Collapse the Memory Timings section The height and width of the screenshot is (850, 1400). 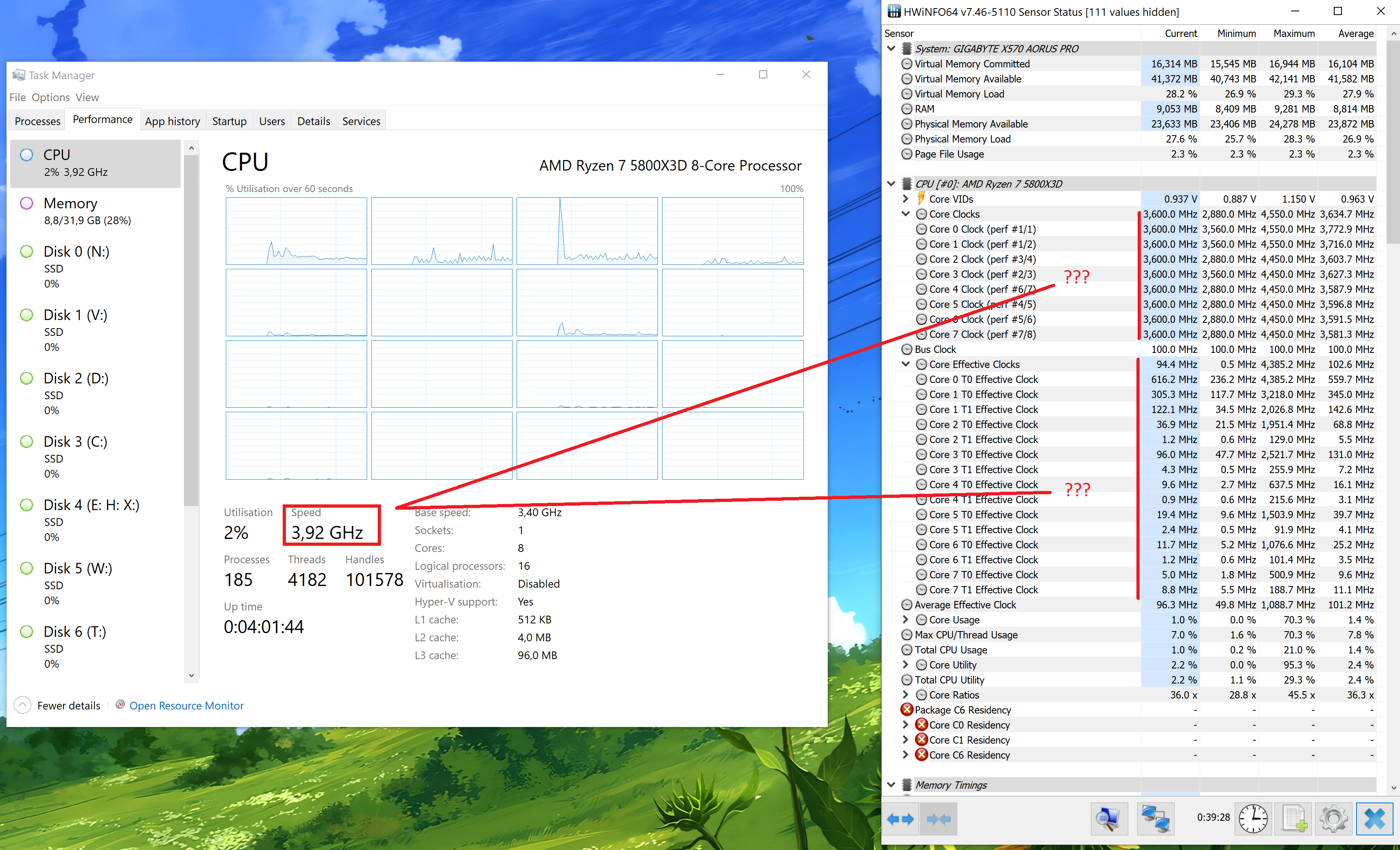coord(891,785)
